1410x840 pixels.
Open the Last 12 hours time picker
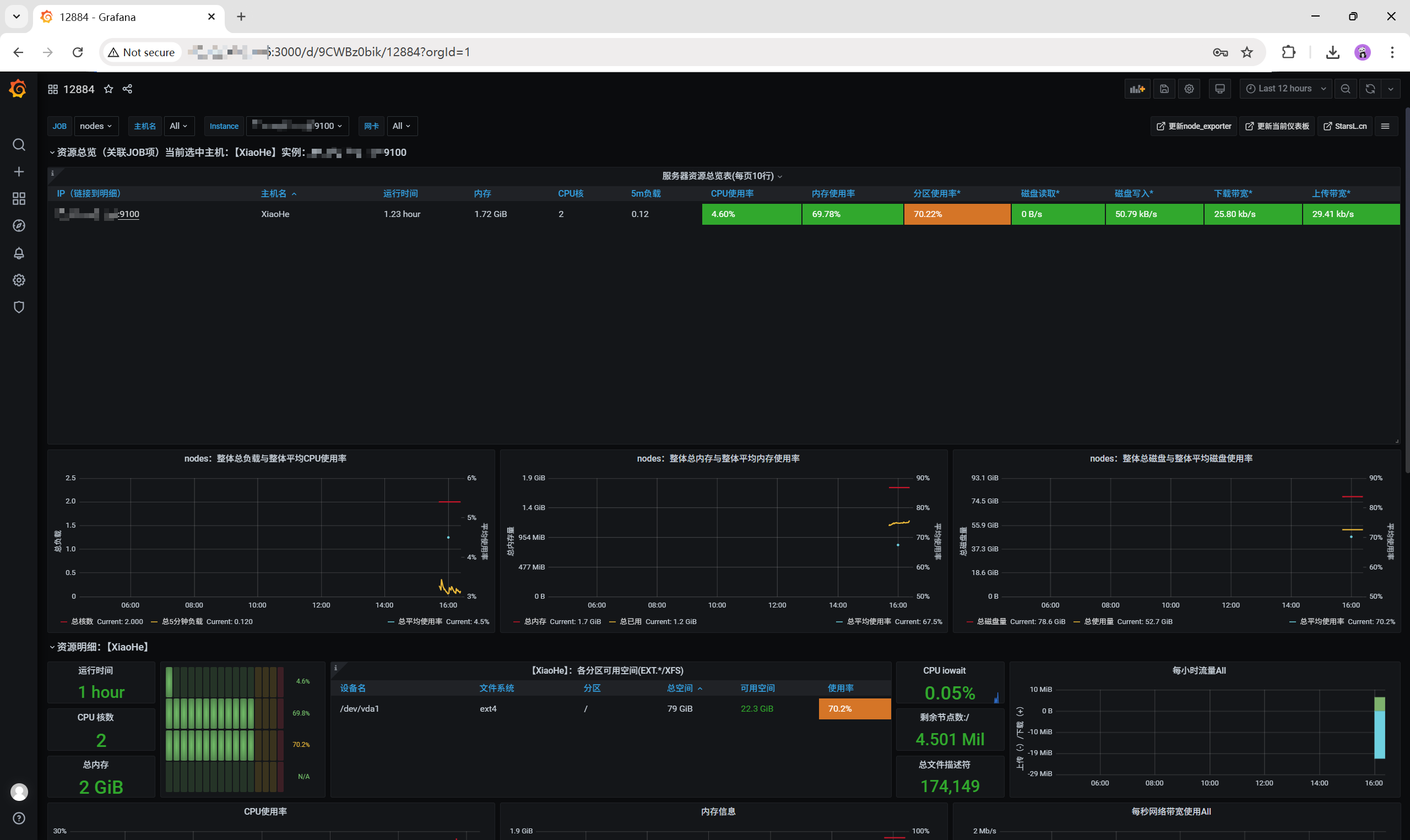[1285, 89]
